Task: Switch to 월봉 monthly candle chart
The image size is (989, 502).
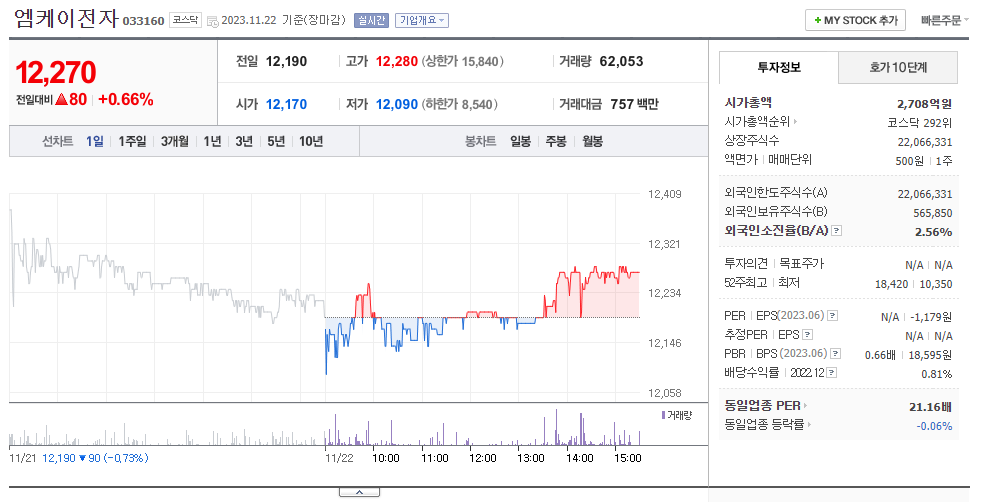Action: [592, 141]
